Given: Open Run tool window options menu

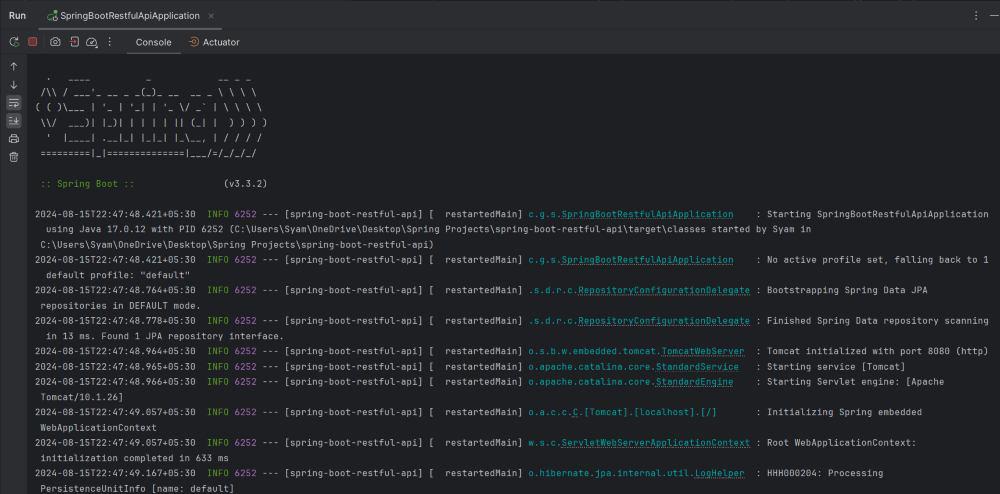Looking at the screenshot, I should [976, 15].
